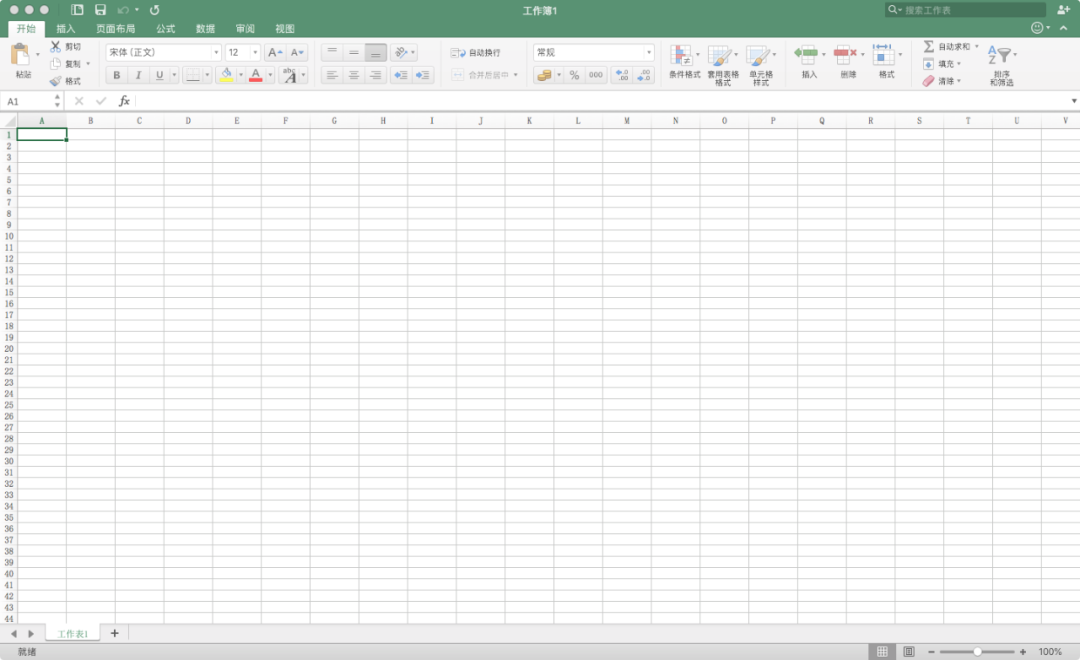Click the AutoSum (自动求和) sigma icon
The height and width of the screenshot is (660, 1080).
pos(928,46)
